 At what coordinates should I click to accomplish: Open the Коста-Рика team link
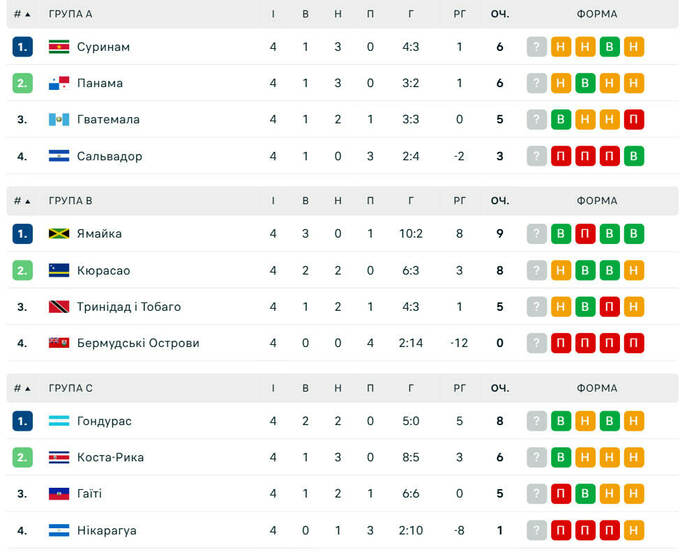tap(110, 457)
